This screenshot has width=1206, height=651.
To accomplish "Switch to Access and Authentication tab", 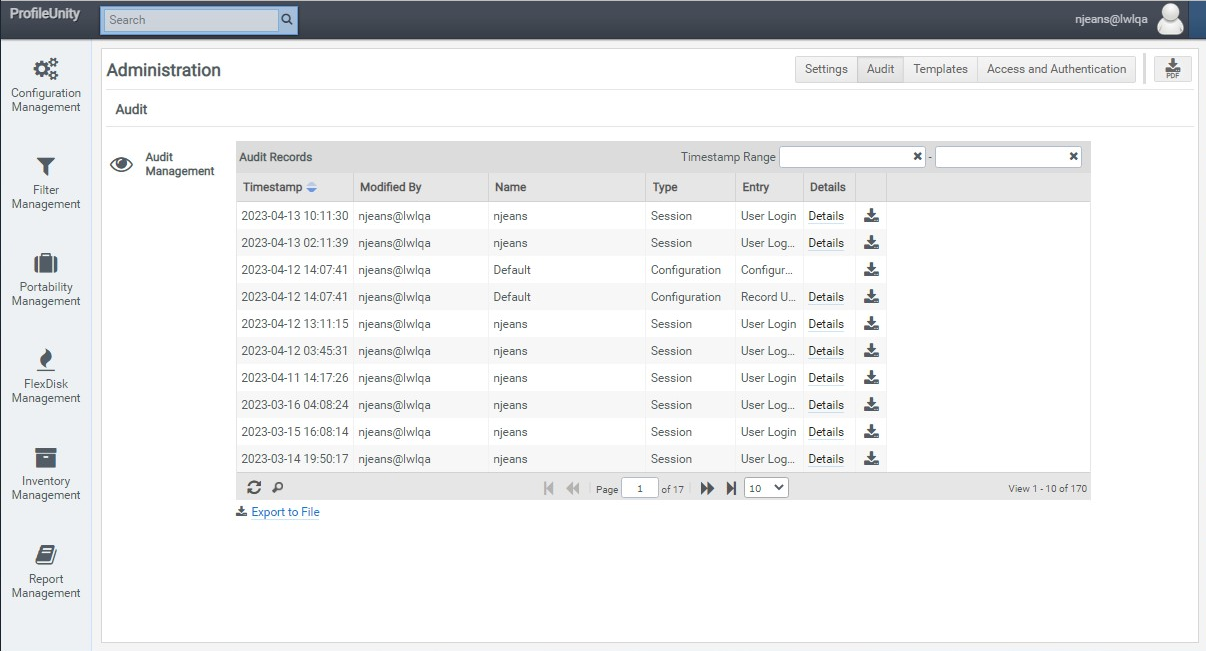I will click(1056, 69).
